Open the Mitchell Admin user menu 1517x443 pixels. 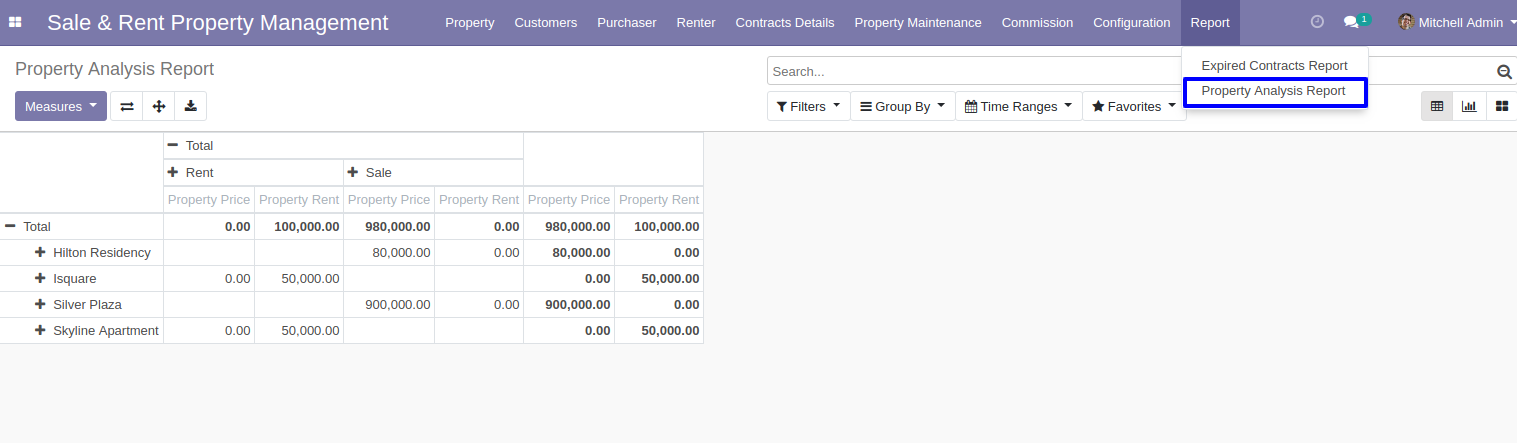click(1457, 22)
